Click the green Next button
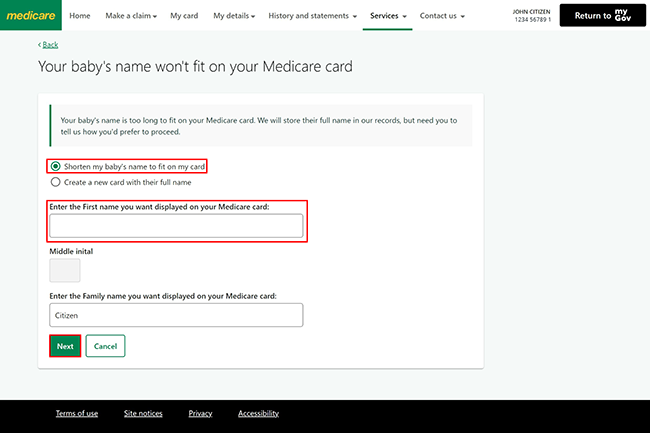This screenshot has height=433, width=650. pyautogui.click(x=65, y=346)
